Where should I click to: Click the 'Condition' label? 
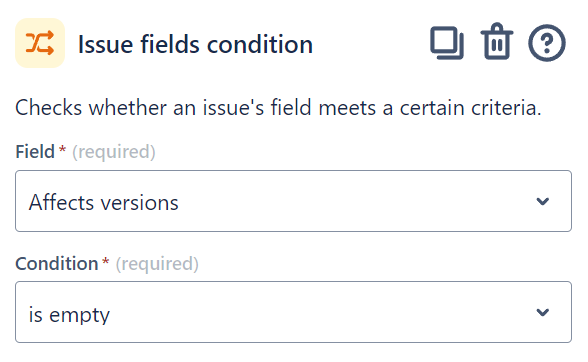[x=57, y=263]
